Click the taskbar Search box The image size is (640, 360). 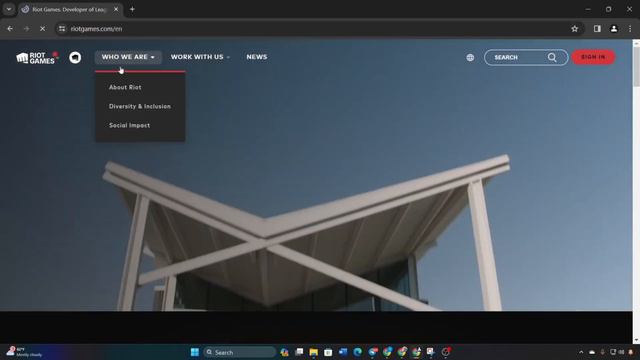tap(240, 352)
